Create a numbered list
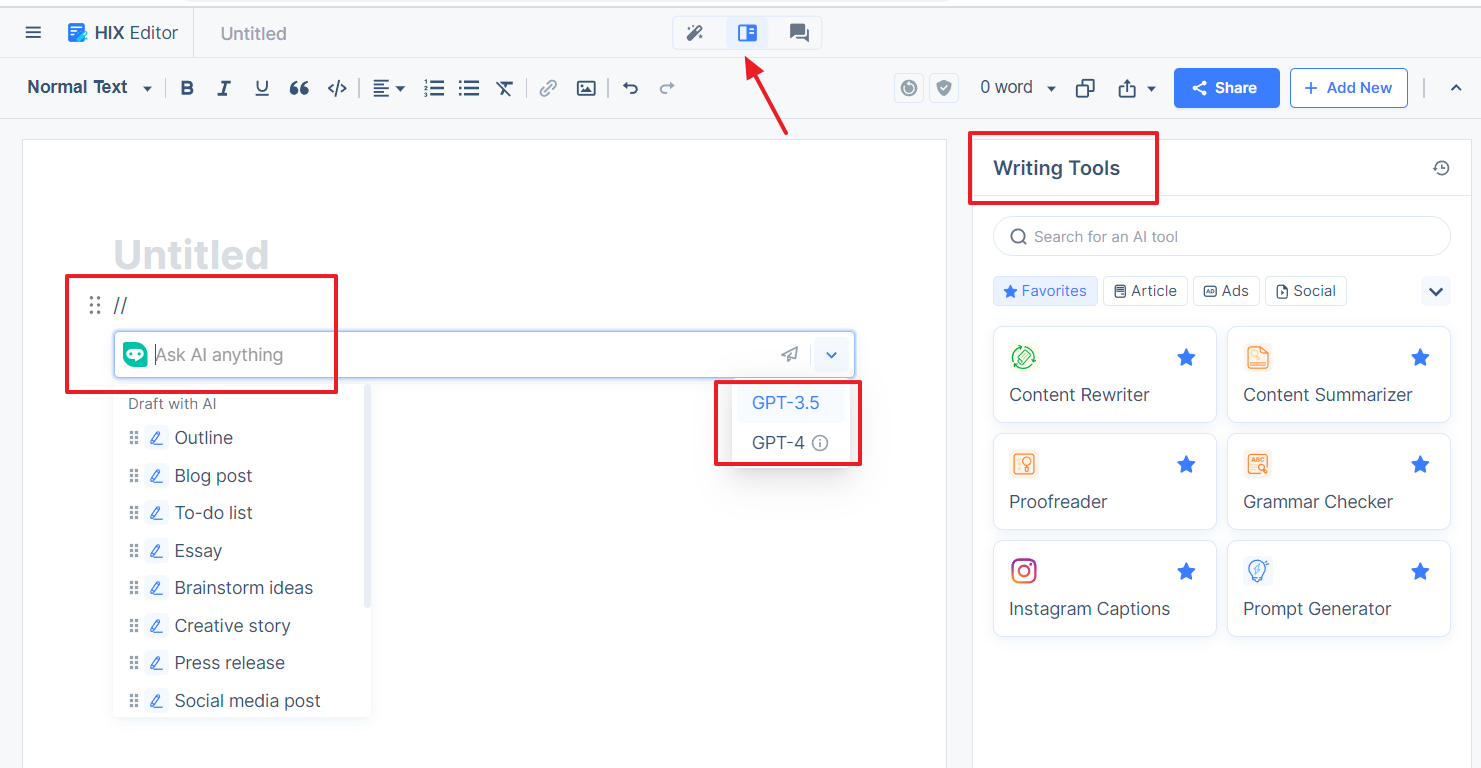This screenshot has width=1481, height=768. (x=434, y=88)
